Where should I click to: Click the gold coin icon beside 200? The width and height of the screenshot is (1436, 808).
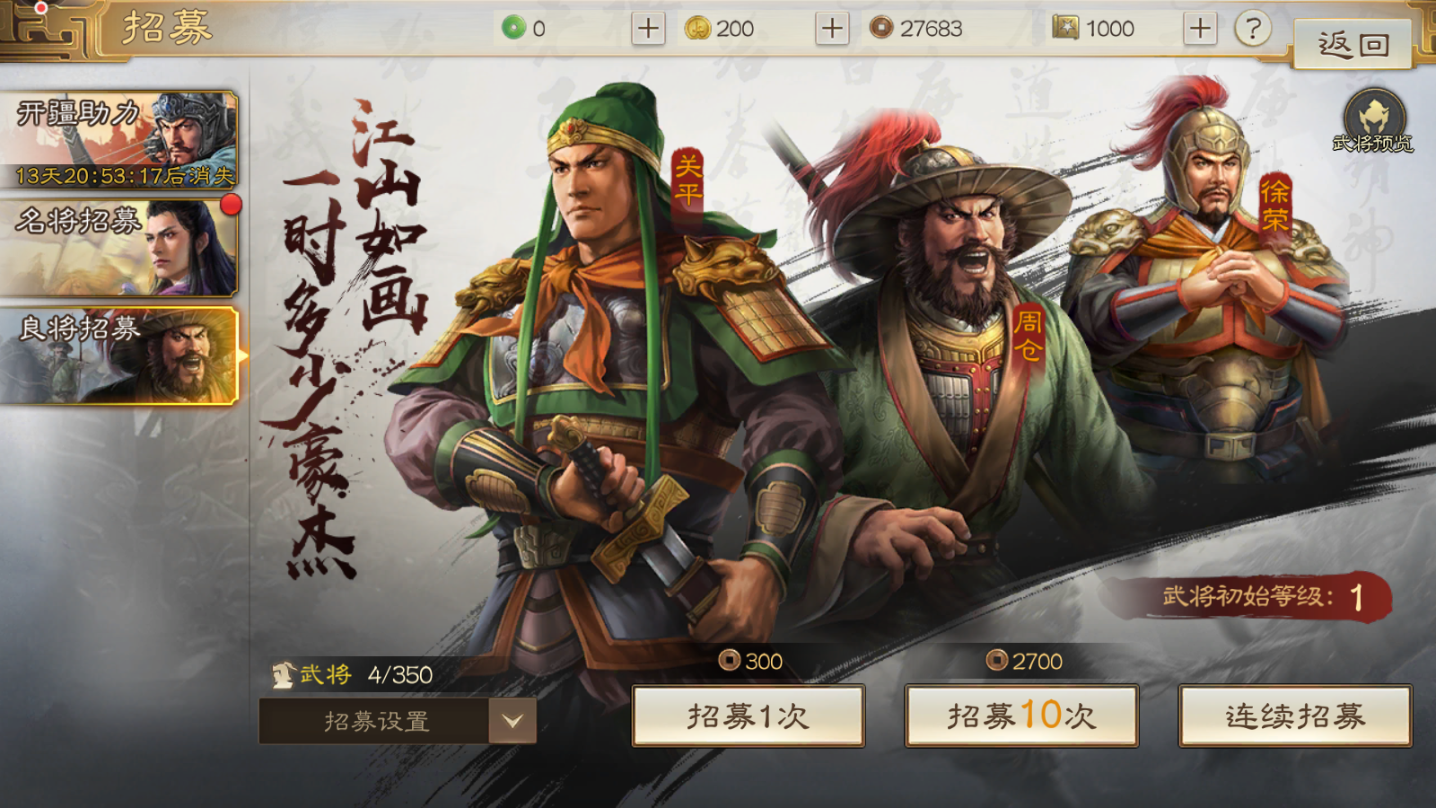pyautogui.click(x=697, y=28)
